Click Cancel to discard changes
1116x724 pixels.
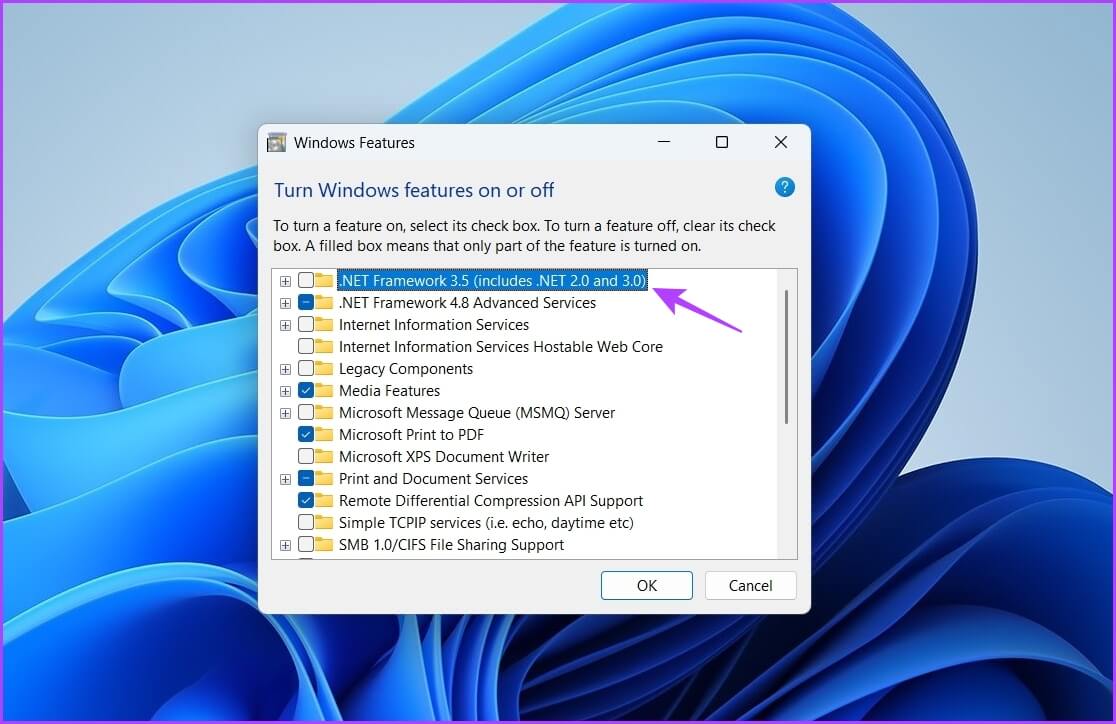750,585
